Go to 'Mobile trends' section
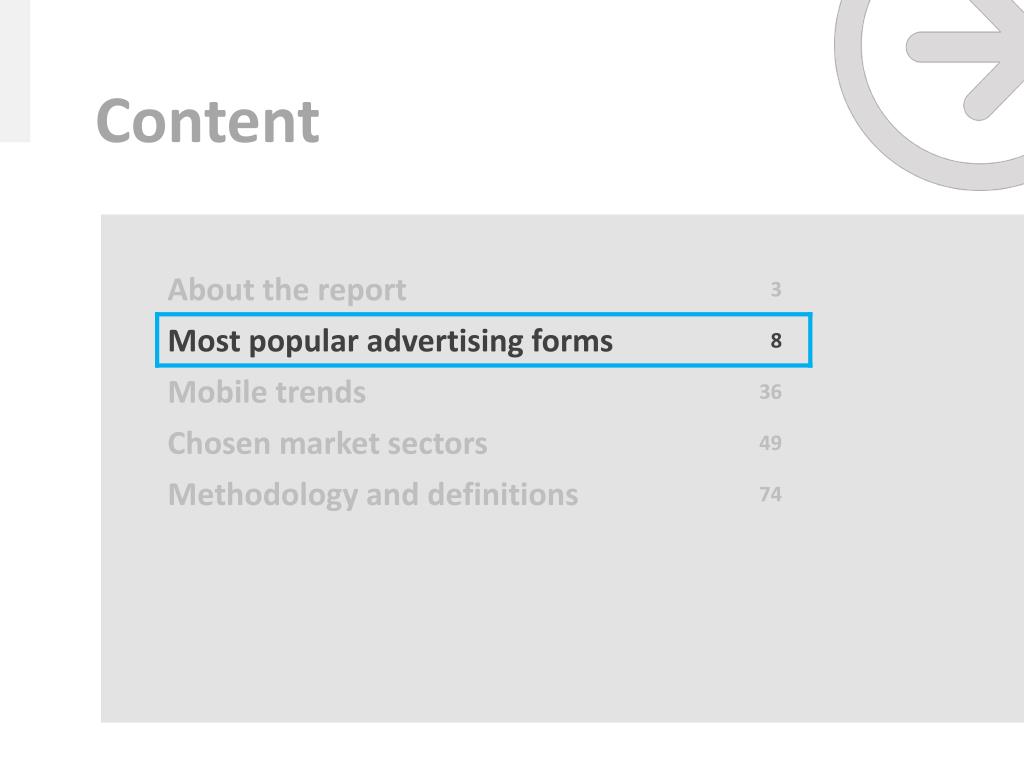Image resolution: width=1024 pixels, height=768 pixels. point(266,392)
